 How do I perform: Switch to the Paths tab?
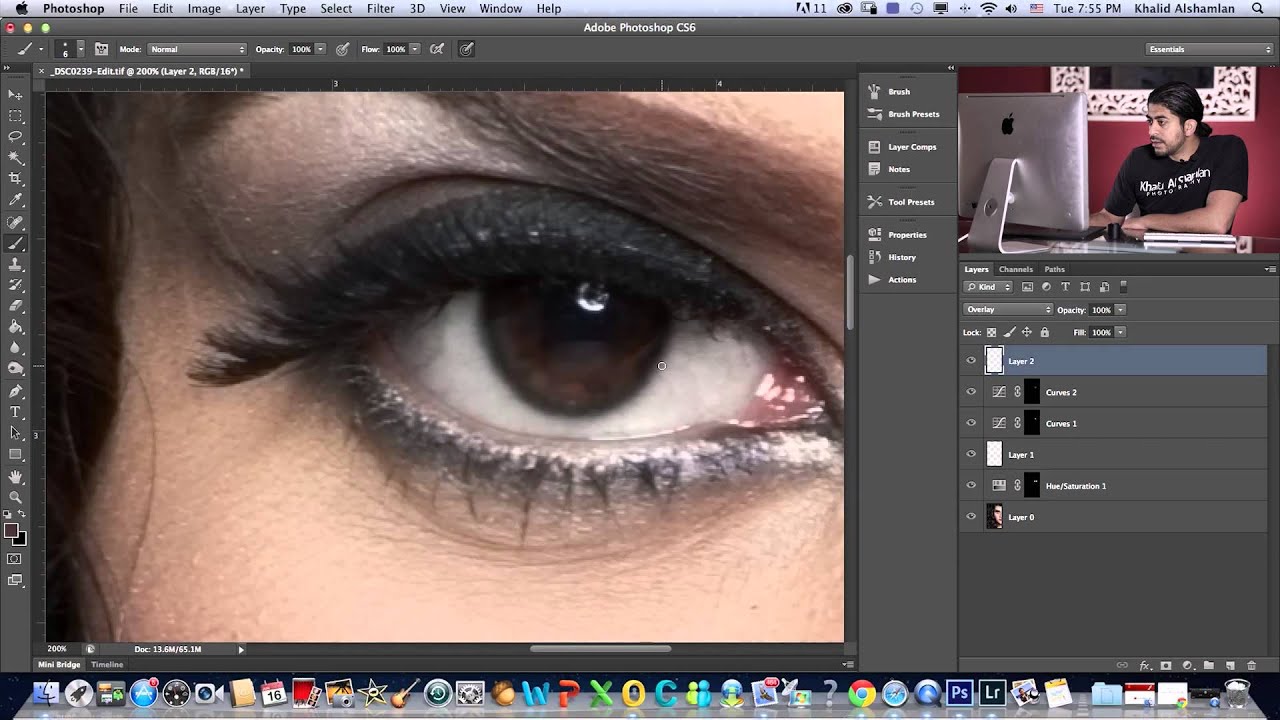pos(1054,269)
